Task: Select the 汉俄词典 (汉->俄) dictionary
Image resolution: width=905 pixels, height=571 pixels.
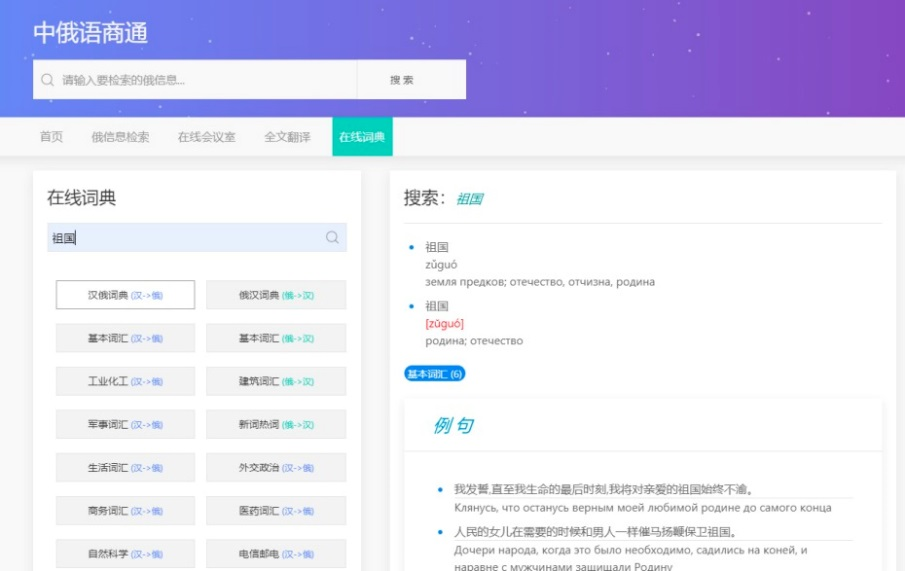Action: click(125, 295)
